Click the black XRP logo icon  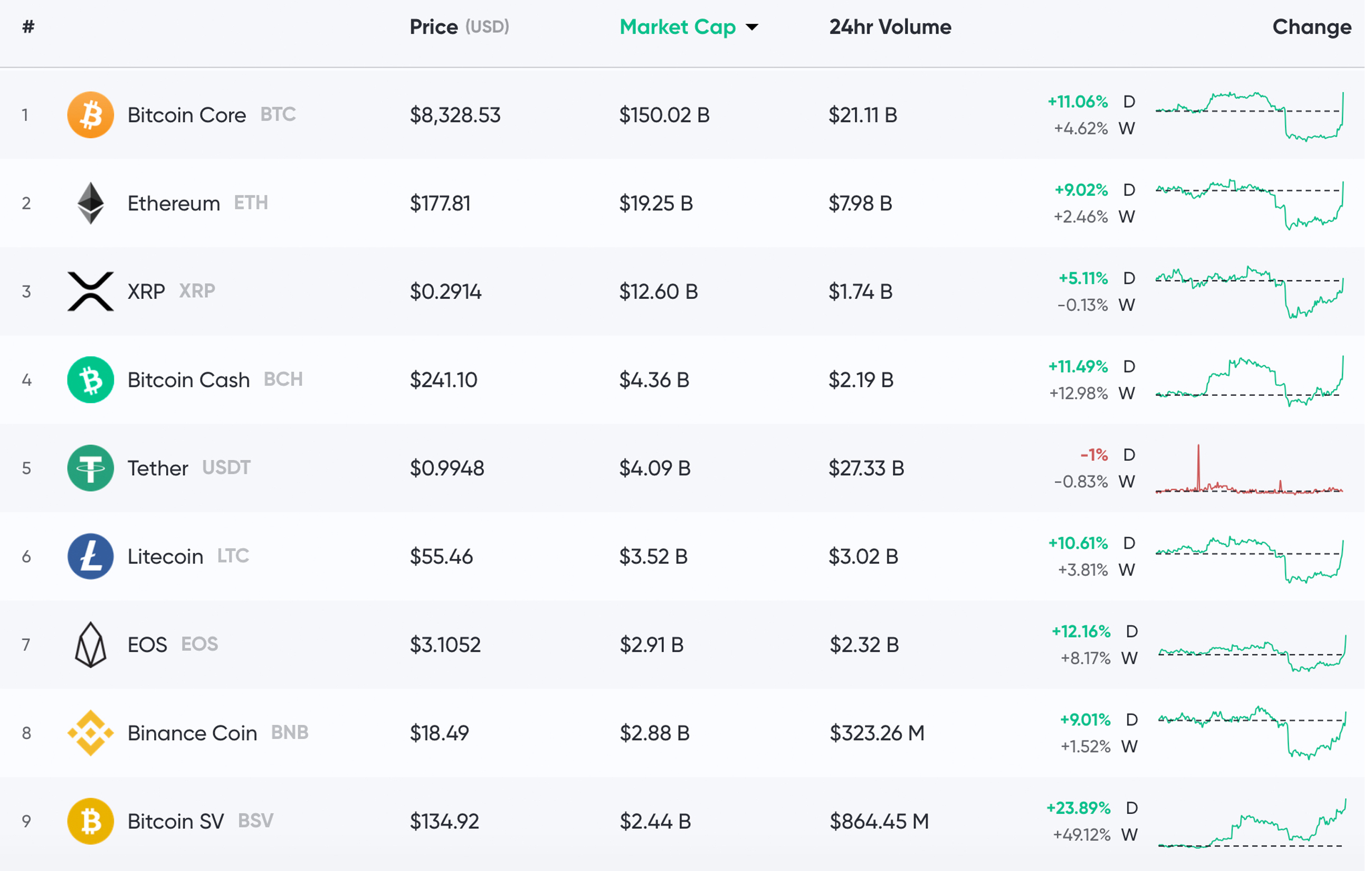pyautogui.click(x=90, y=292)
